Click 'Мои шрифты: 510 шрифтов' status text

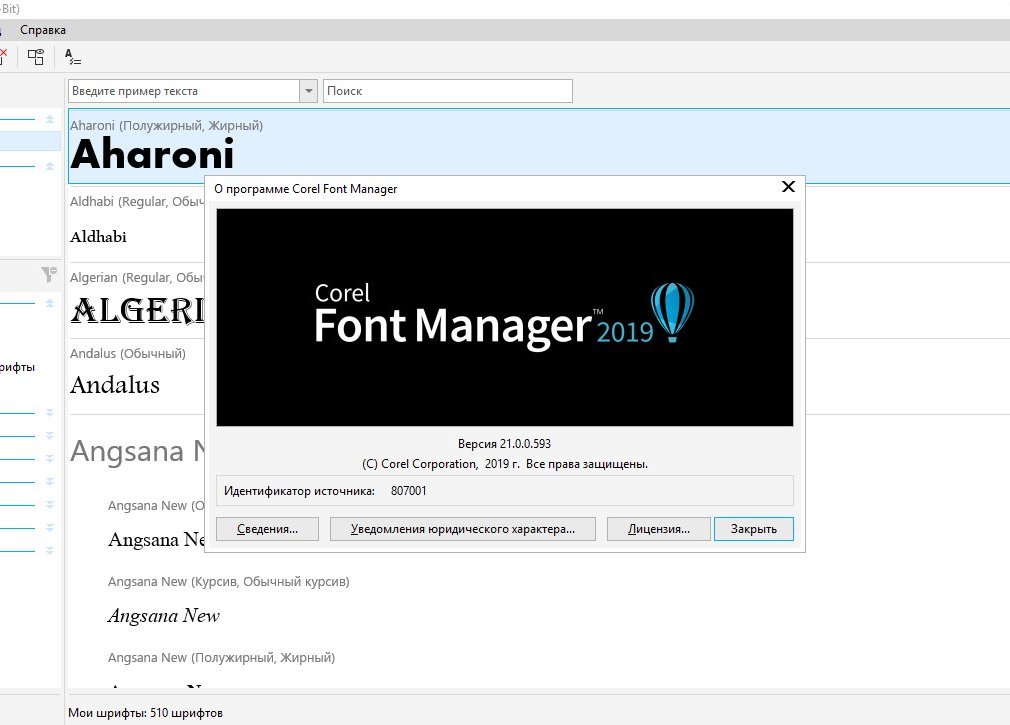coord(146,713)
